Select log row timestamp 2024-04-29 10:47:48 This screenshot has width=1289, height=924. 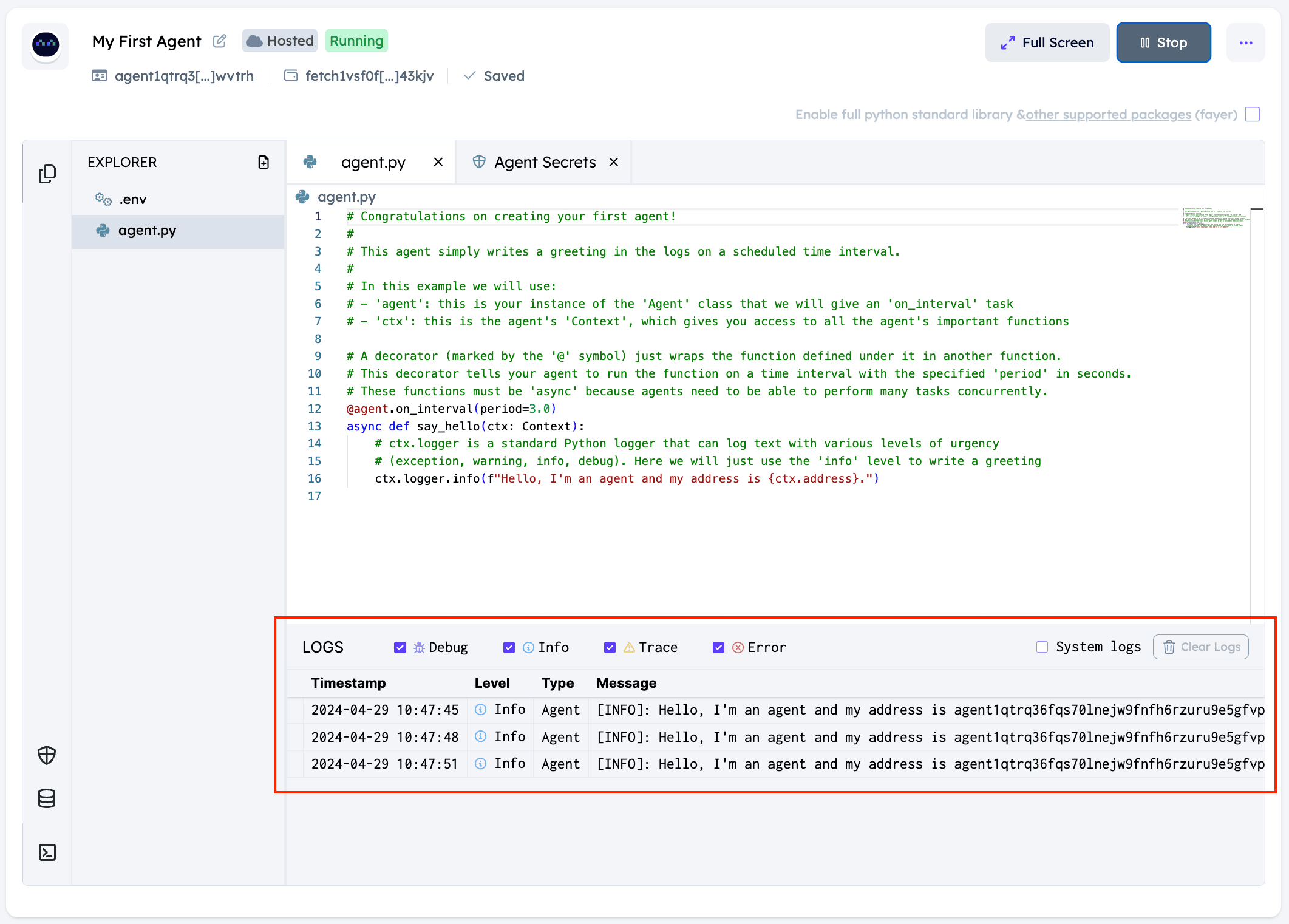pyautogui.click(x=385, y=737)
